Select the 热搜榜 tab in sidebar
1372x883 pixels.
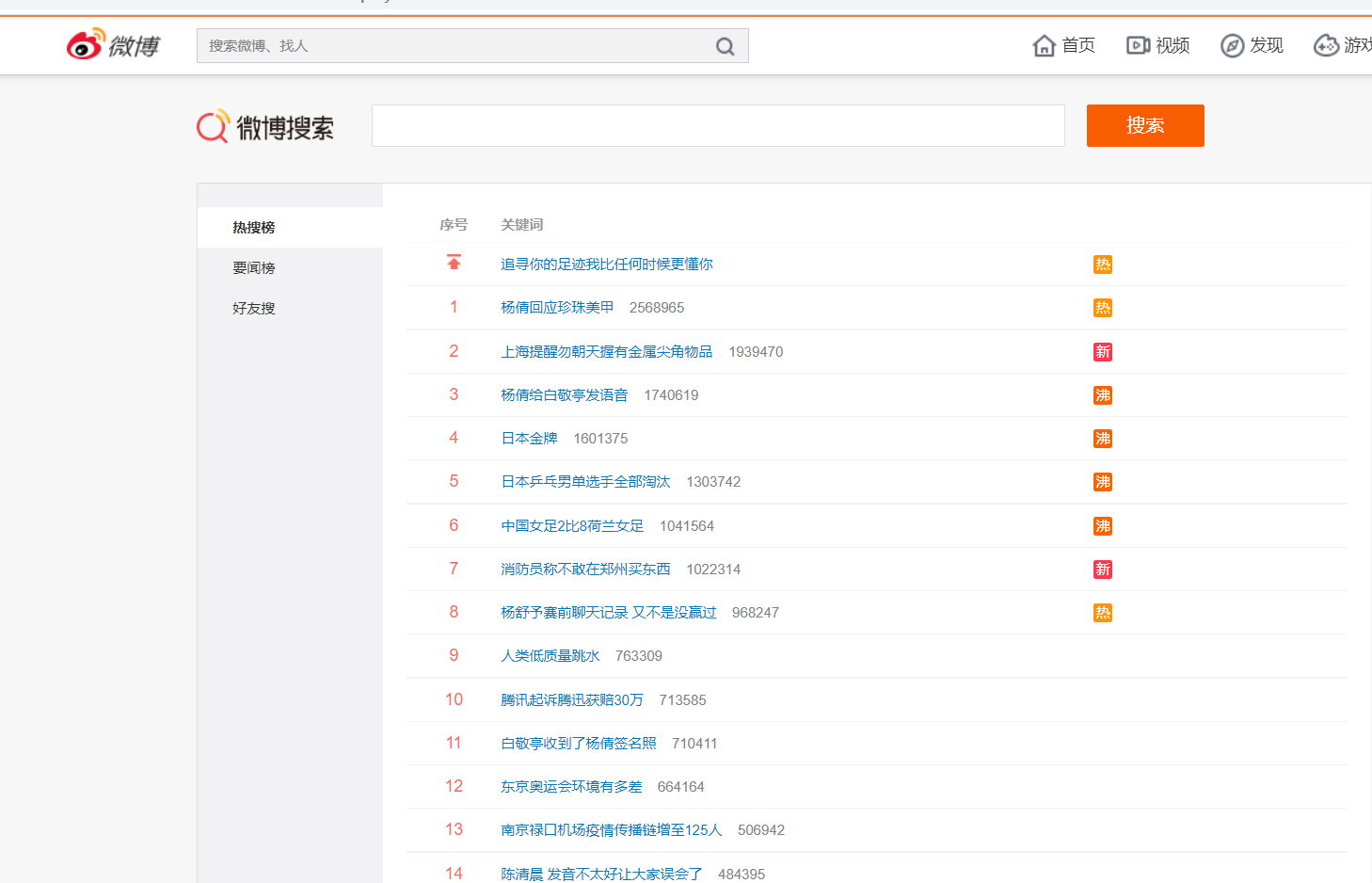290,227
